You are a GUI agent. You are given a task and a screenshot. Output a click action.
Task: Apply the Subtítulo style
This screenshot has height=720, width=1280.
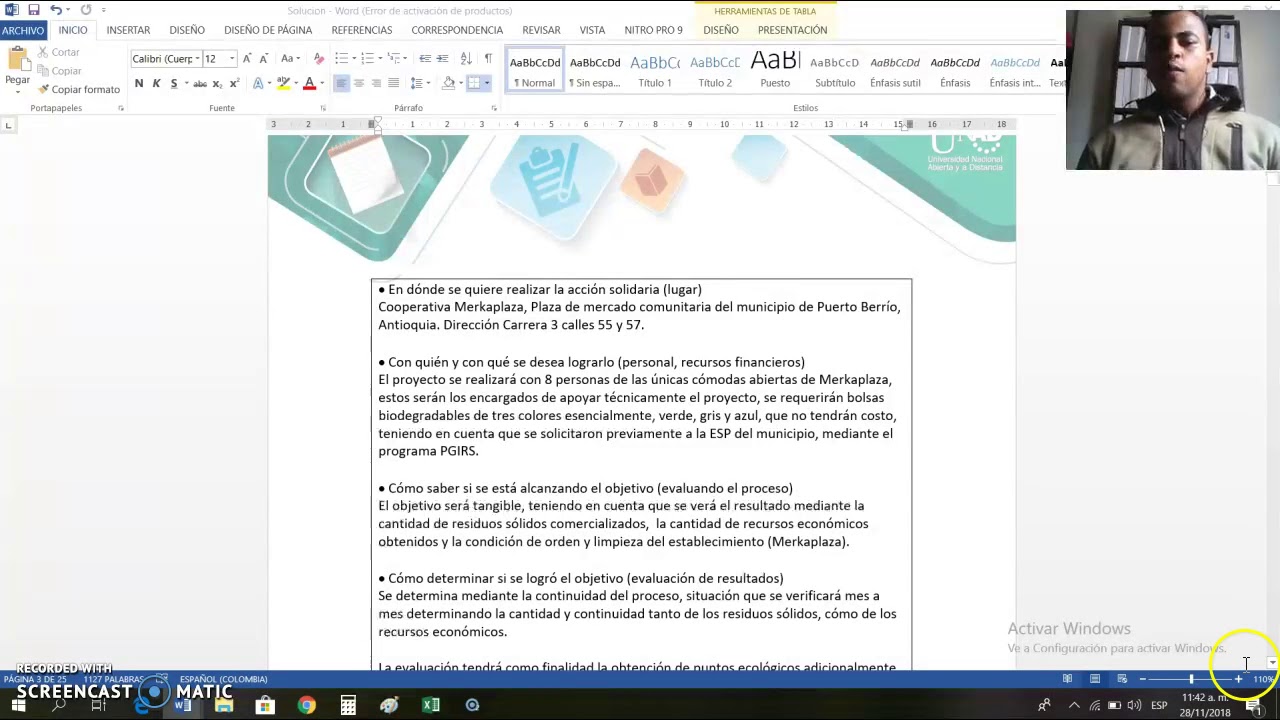835,70
